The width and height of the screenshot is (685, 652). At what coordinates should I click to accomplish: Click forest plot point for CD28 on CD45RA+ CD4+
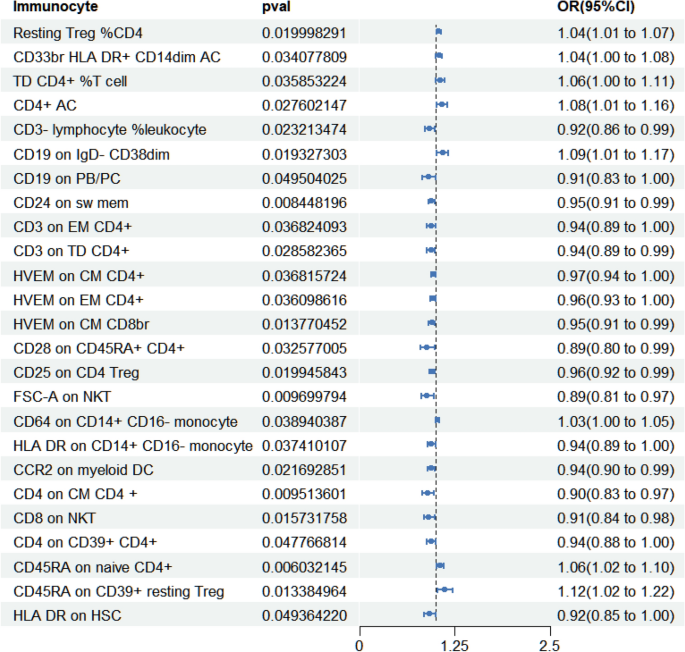(427, 347)
